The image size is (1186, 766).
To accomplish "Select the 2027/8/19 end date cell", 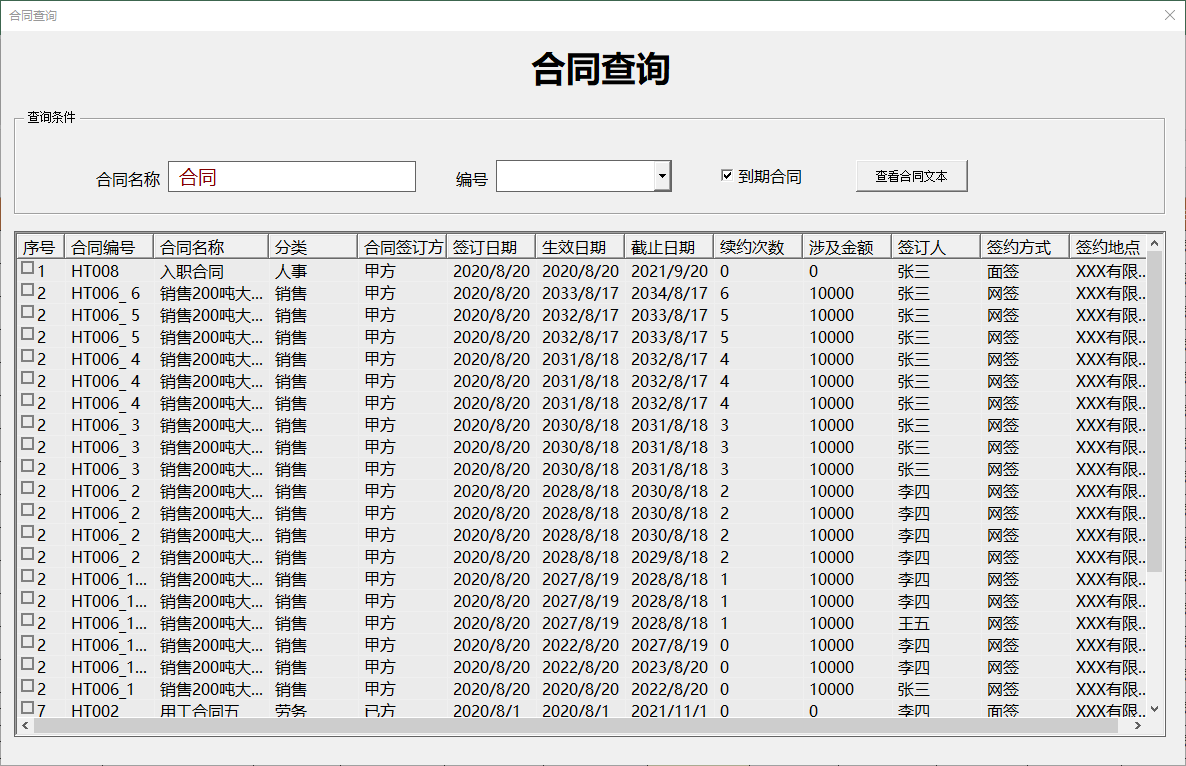I will click(x=669, y=645).
